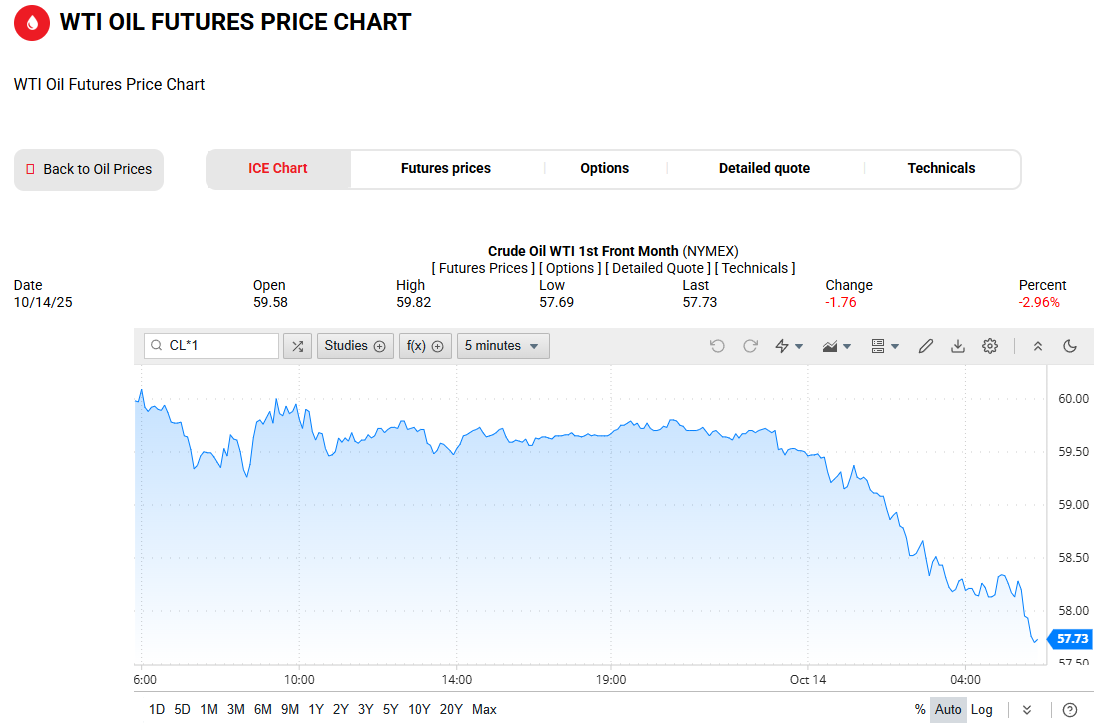Open chart settings gear icon
Image resolution: width=1109 pixels, height=728 pixels.
click(990, 346)
